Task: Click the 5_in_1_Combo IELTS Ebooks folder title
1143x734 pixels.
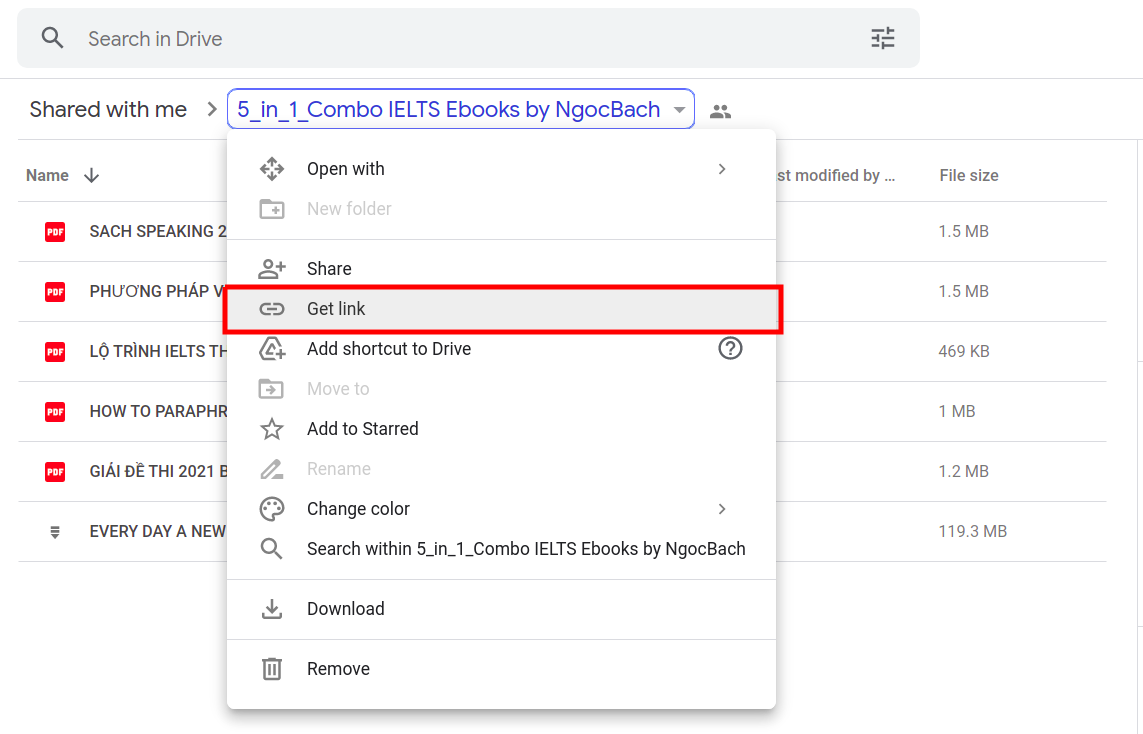Action: pyautogui.click(x=449, y=109)
